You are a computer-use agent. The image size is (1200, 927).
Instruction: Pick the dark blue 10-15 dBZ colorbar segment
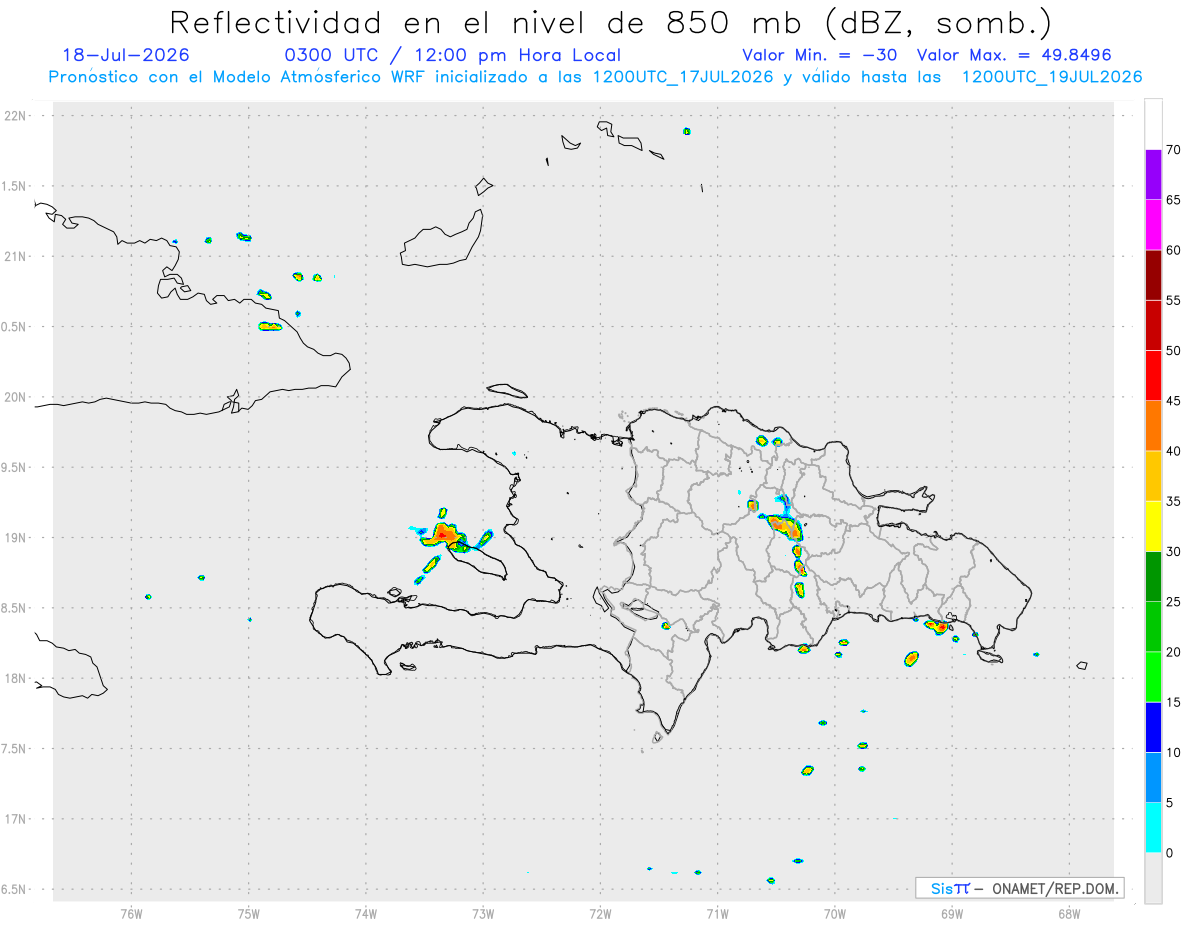click(x=1153, y=727)
